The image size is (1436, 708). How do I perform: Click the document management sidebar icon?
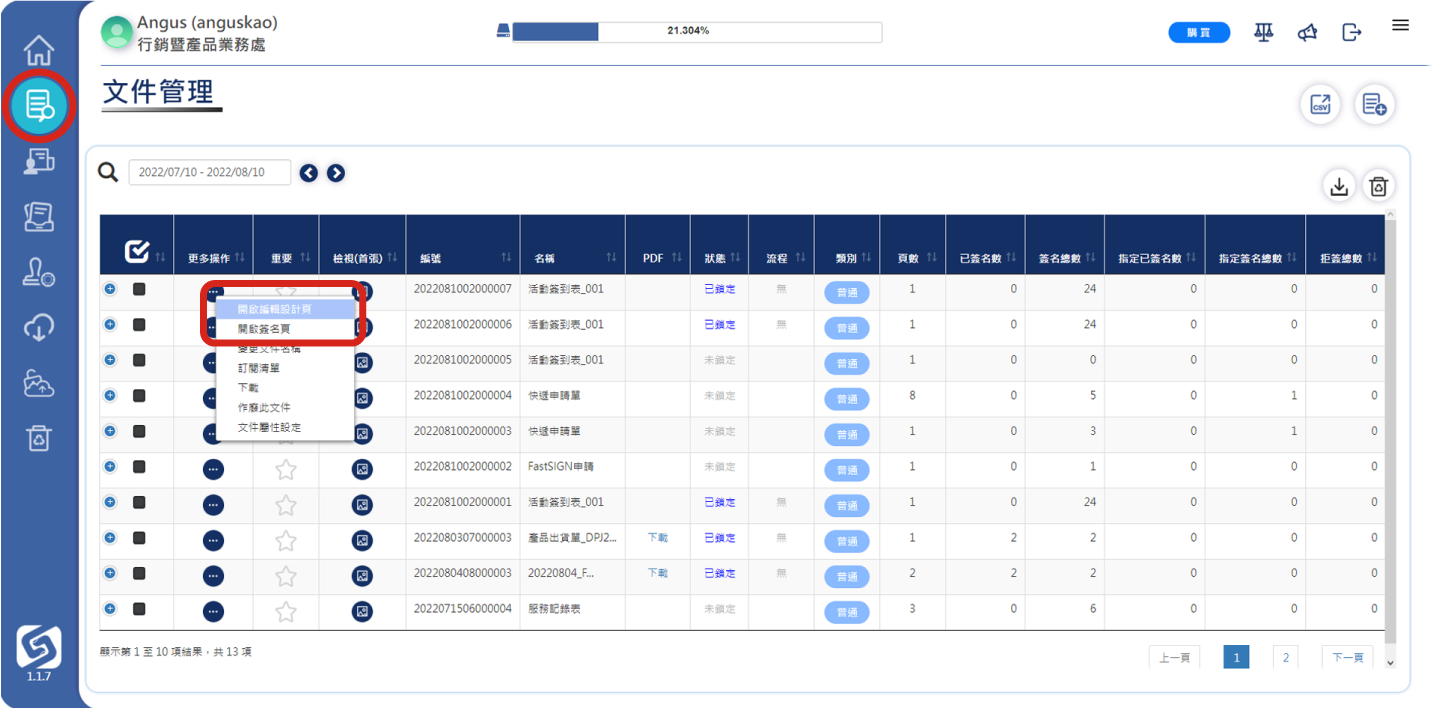click(39, 105)
